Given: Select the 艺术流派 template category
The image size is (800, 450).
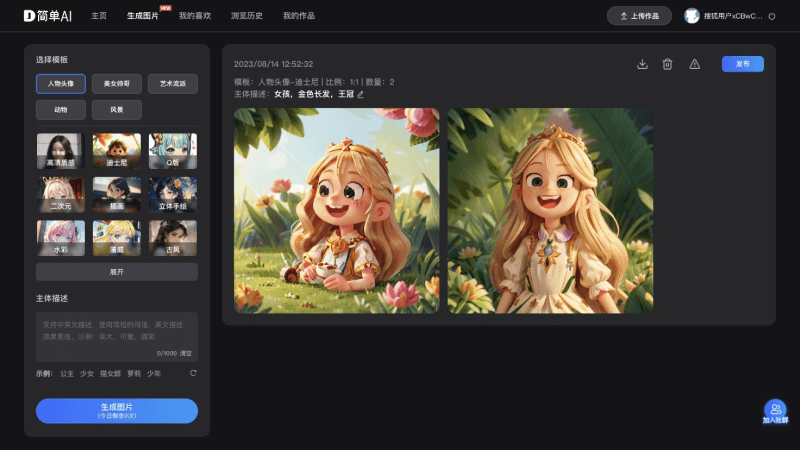Looking at the screenshot, I should 173,84.
